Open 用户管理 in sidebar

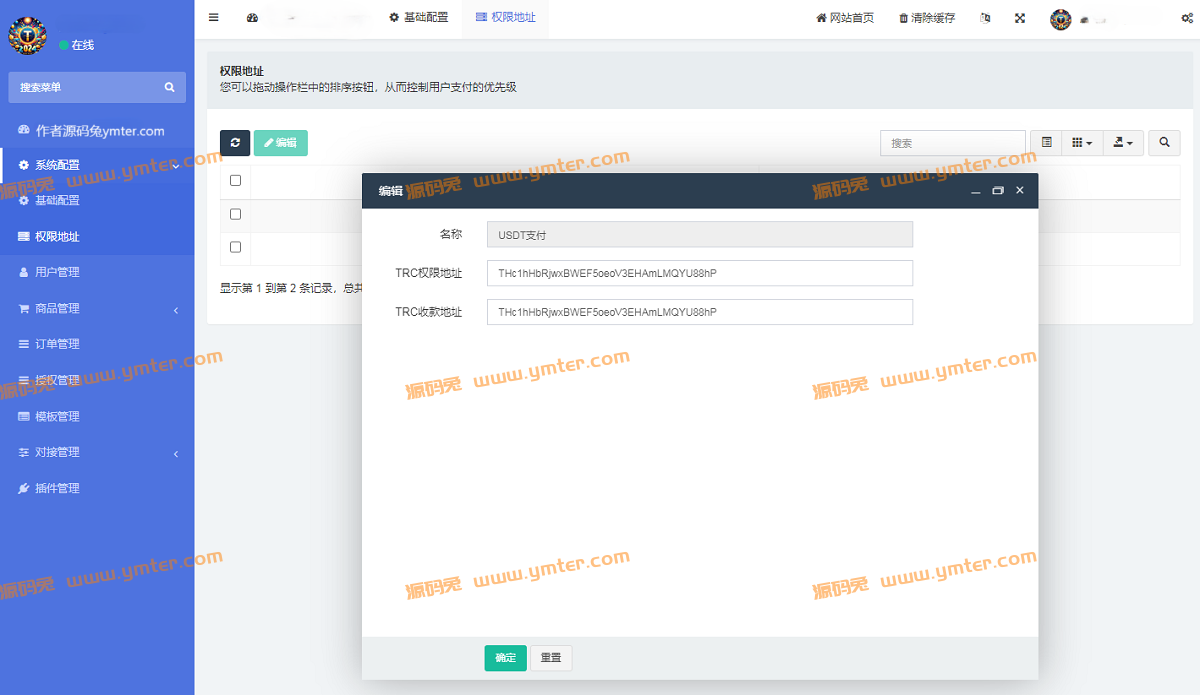click(97, 272)
